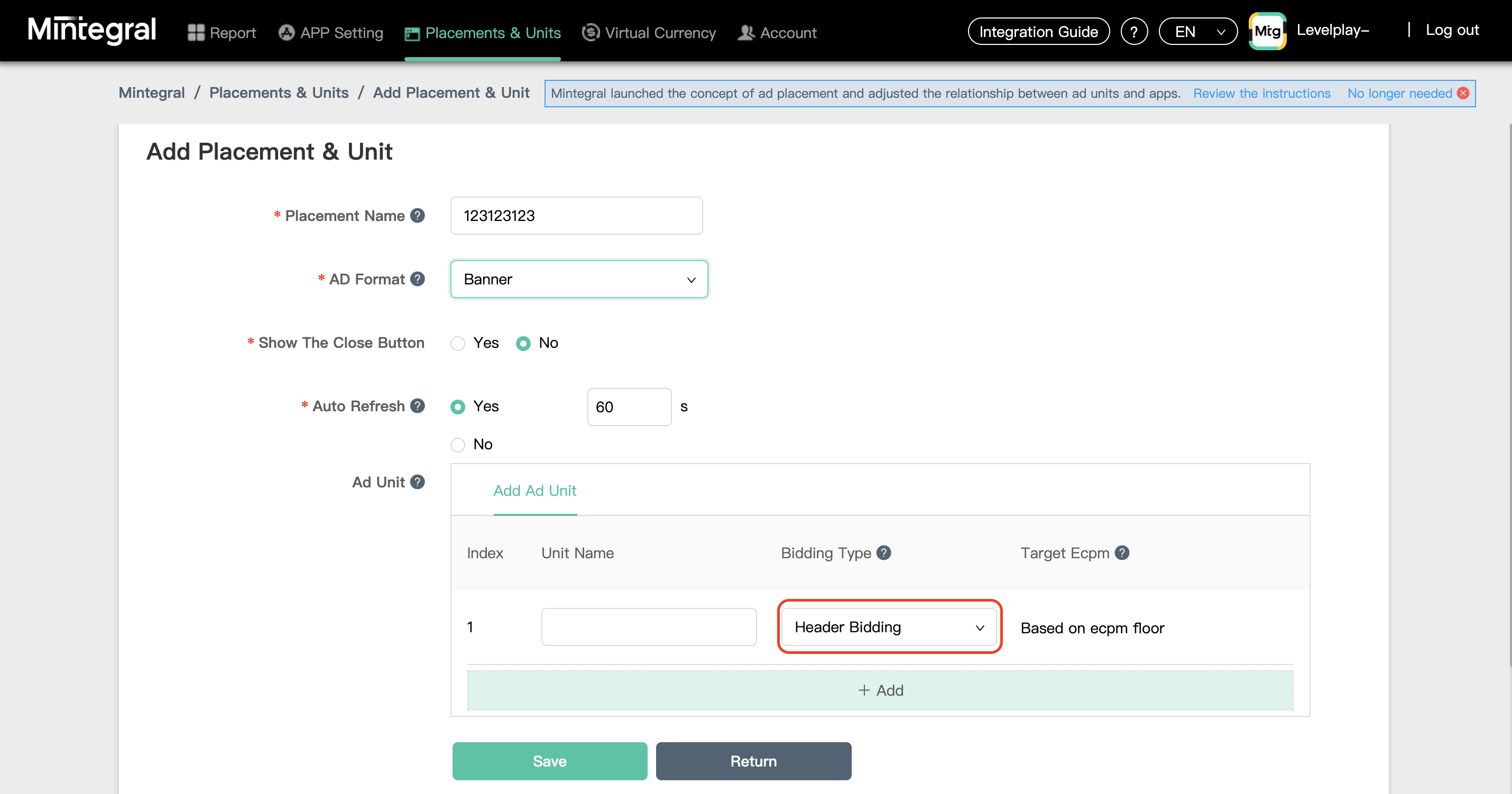Click the Mtg account avatar icon
Screen dimensions: 1512x794
click(1267, 31)
